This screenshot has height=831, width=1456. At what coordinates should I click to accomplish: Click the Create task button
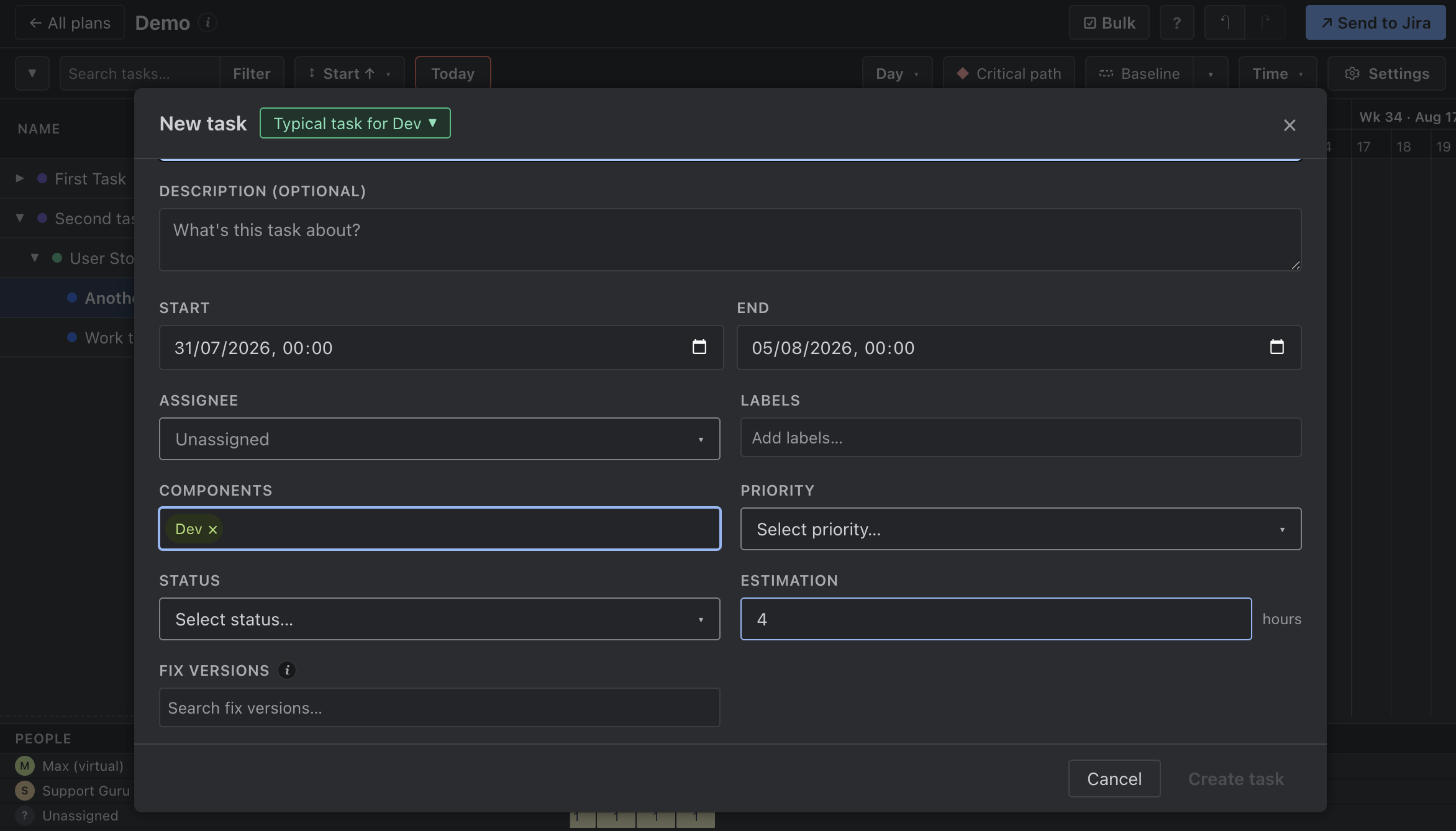pos(1236,778)
